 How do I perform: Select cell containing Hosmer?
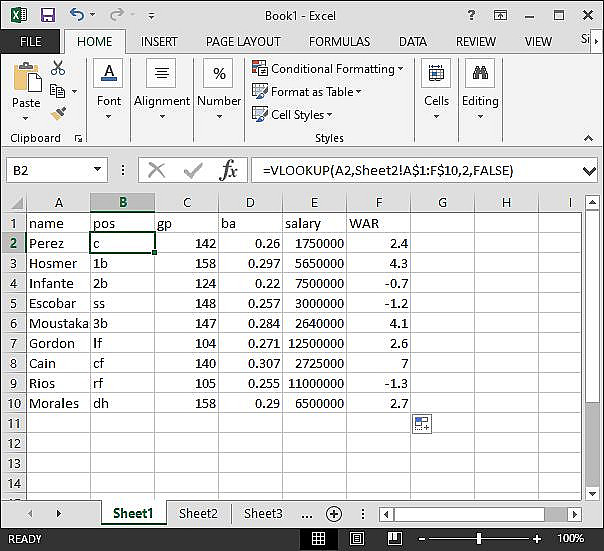[58, 263]
